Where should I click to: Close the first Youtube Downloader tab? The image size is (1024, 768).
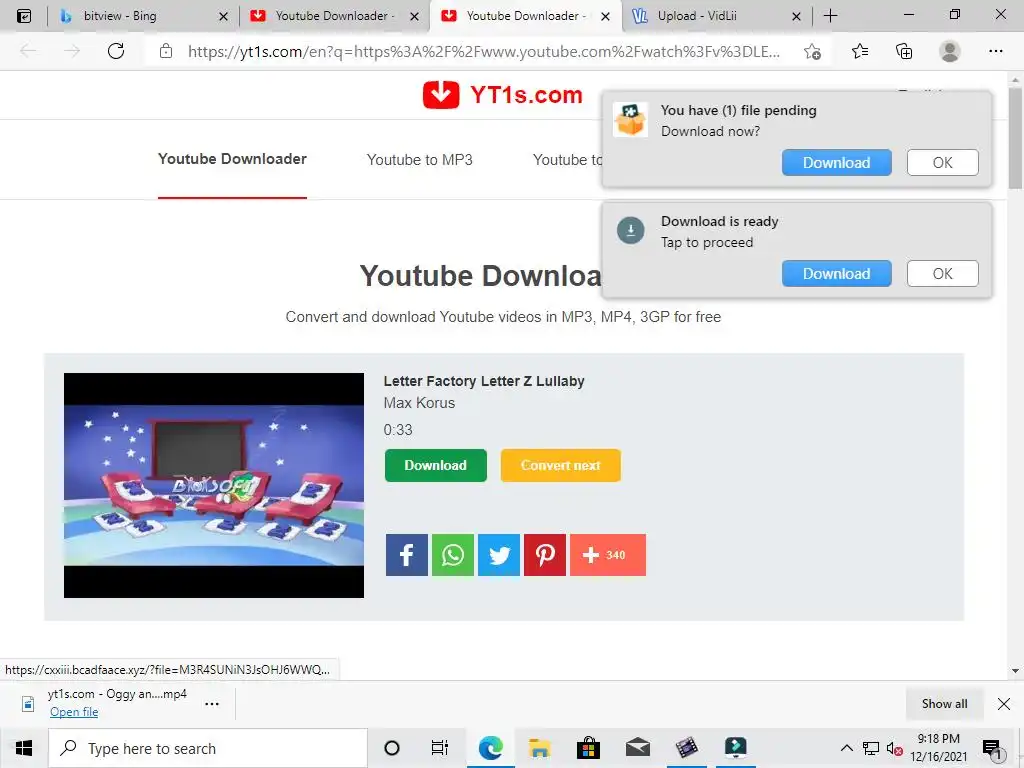tap(414, 16)
